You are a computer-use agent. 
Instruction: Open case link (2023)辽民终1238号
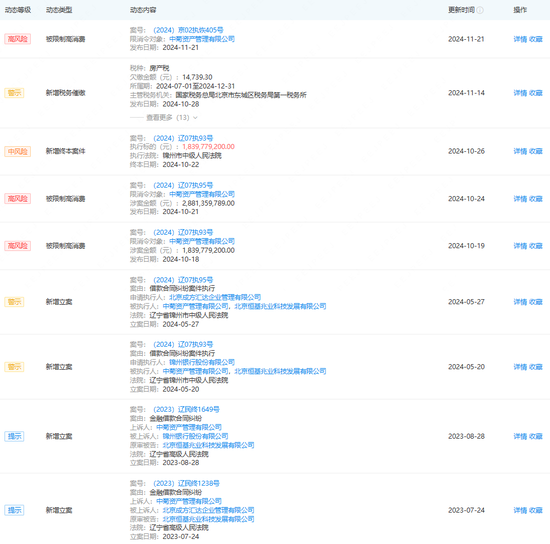coord(186,484)
